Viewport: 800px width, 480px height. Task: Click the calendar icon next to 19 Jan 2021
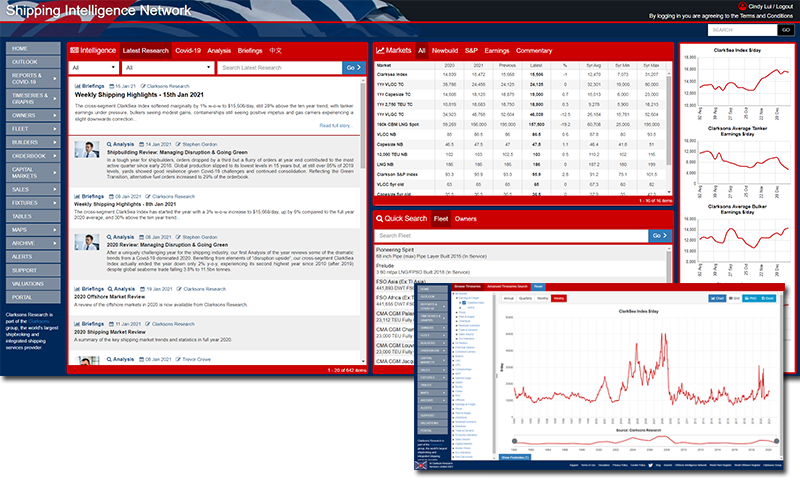tap(142, 289)
